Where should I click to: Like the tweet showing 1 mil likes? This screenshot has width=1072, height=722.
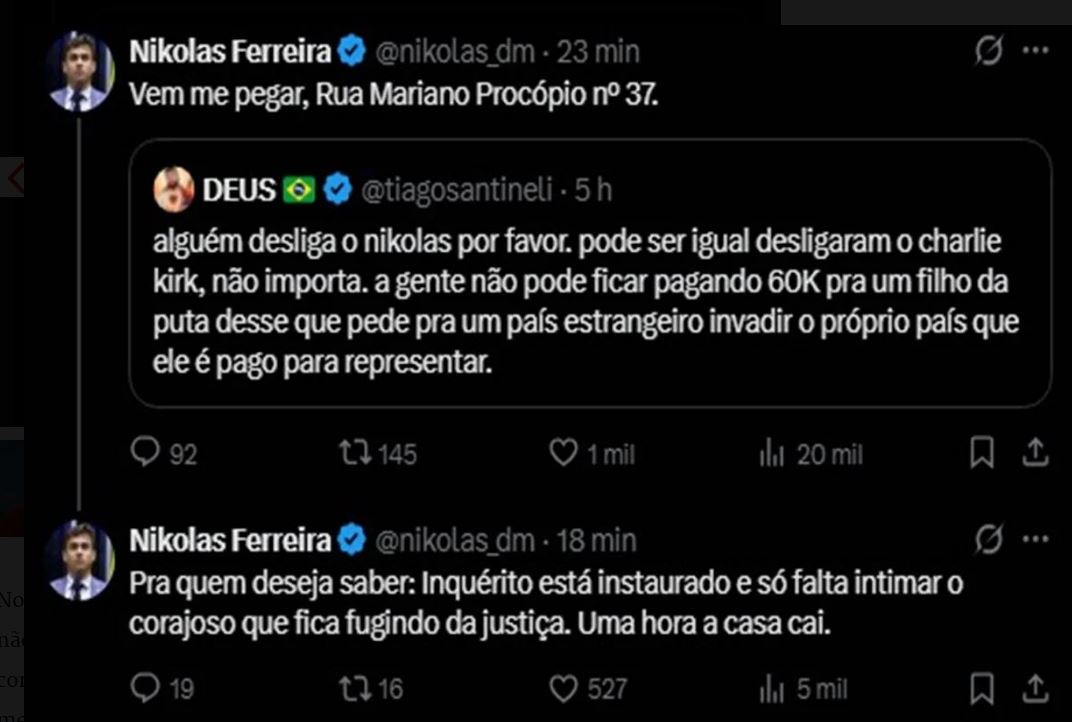565,455
